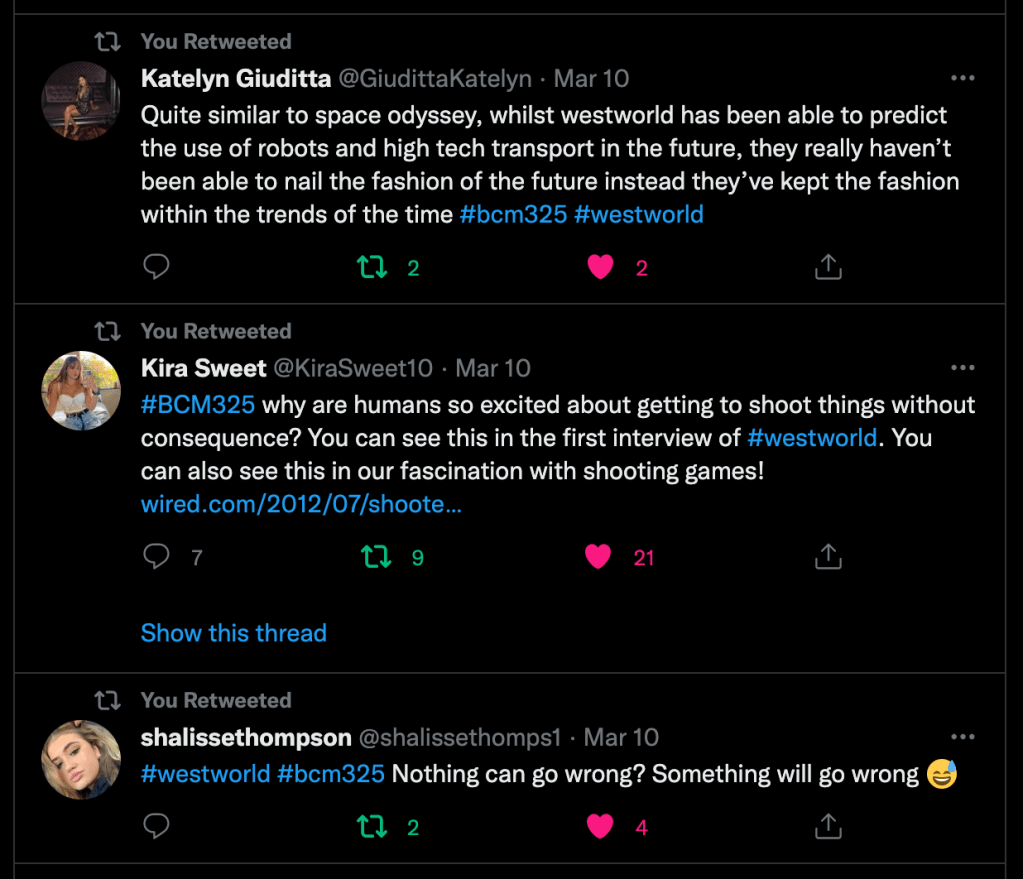Reply to Katelyn Giuditta's tweet
Viewport: 1023px width, 879px height.
tap(157, 267)
